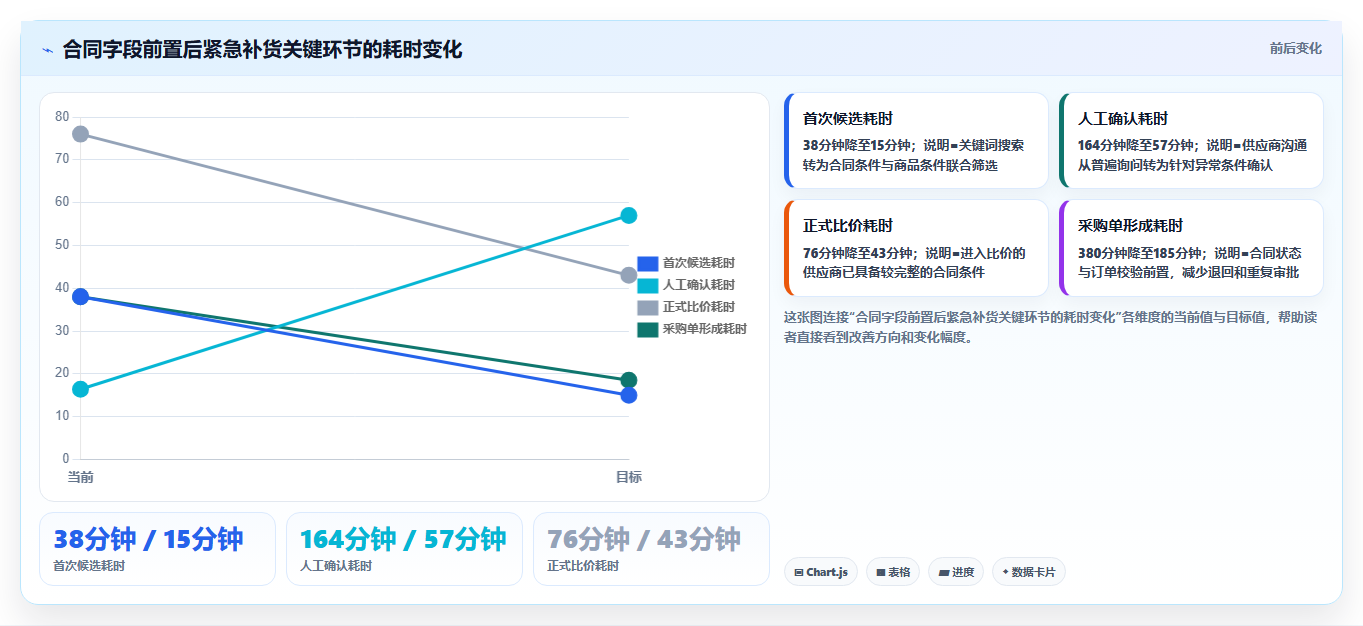Click the 采购单形成耗时 legend label

point(705,329)
